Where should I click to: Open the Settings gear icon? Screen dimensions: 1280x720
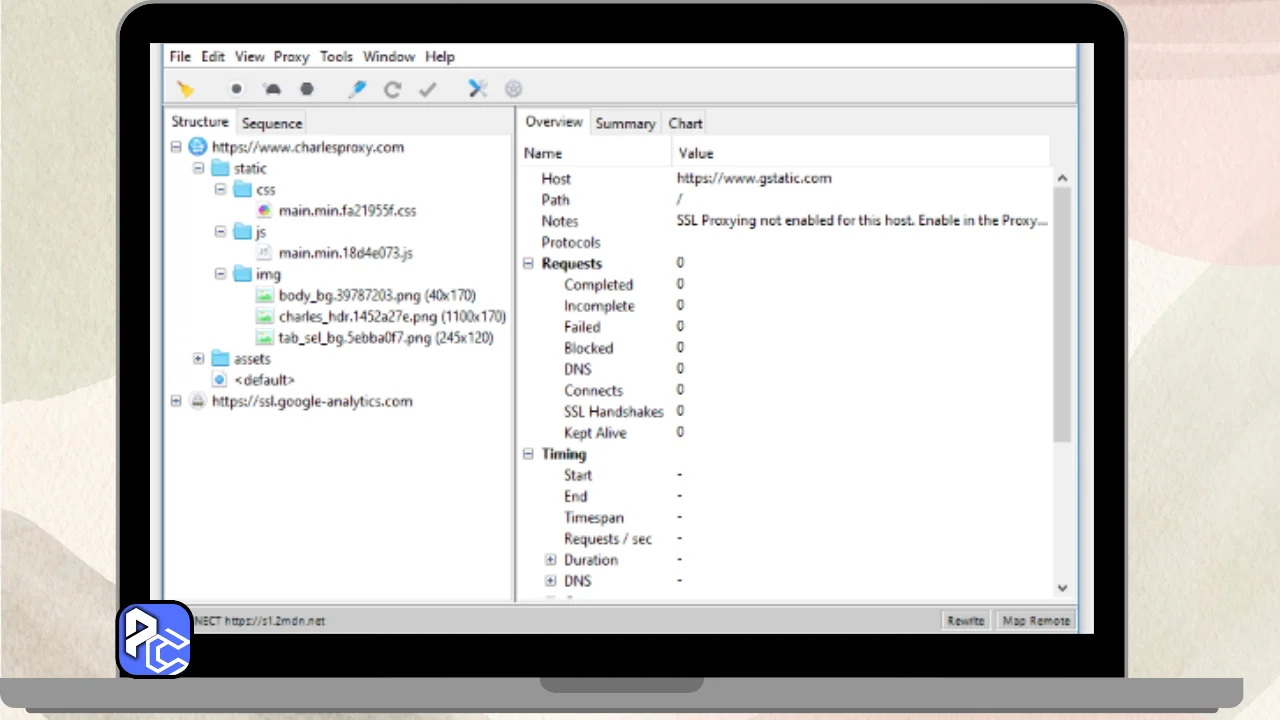point(513,89)
